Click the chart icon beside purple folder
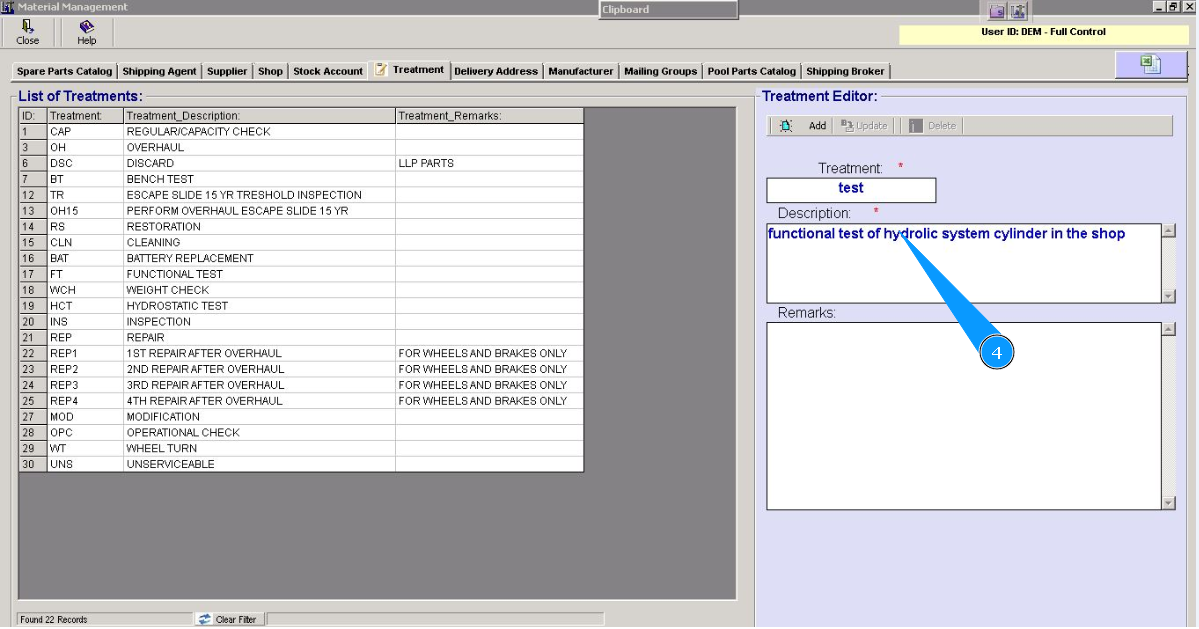The width and height of the screenshot is (1199, 629). tap(1018, 11)
